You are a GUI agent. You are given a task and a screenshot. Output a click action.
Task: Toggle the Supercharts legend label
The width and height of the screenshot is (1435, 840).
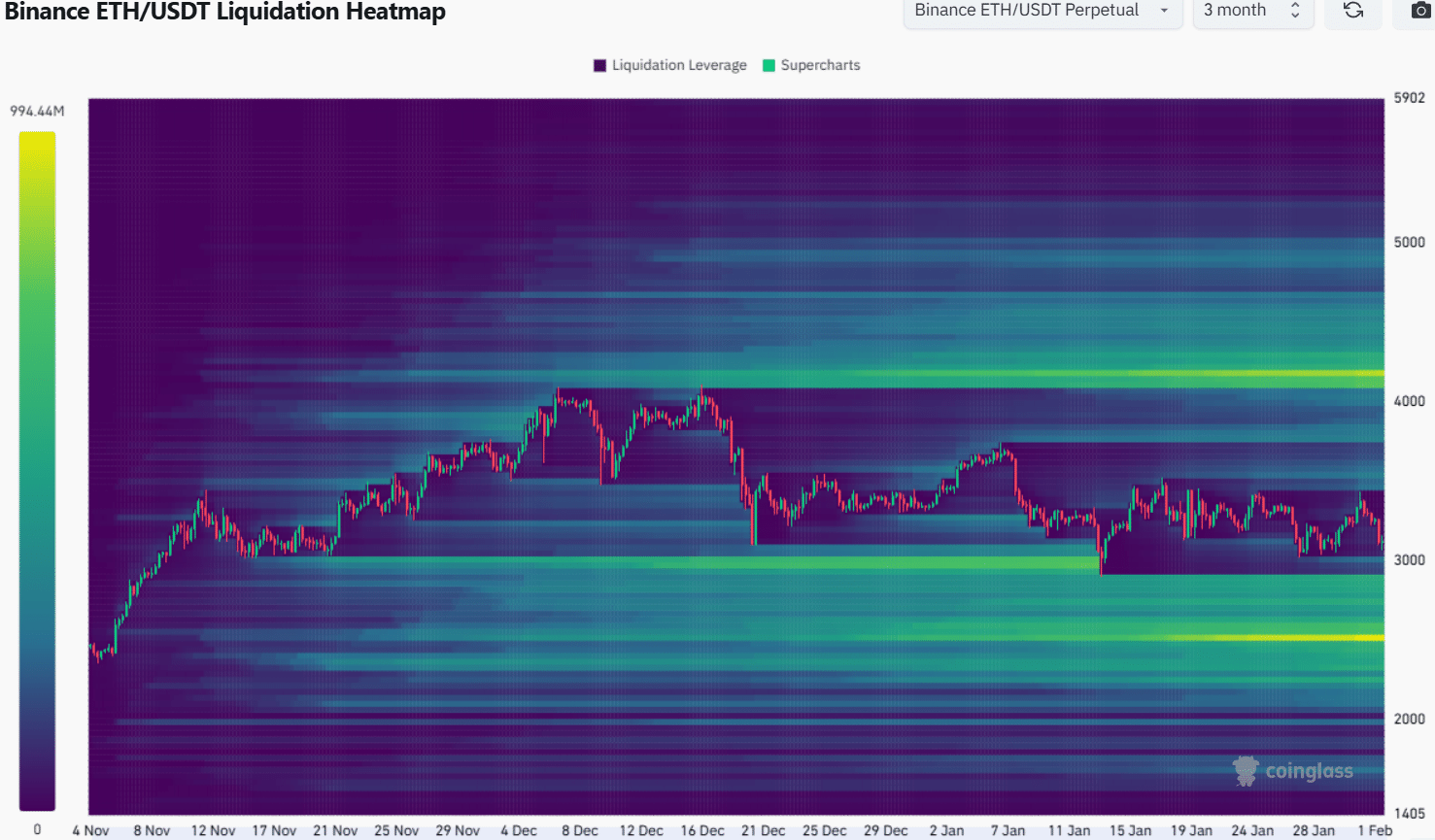[820, 65]
